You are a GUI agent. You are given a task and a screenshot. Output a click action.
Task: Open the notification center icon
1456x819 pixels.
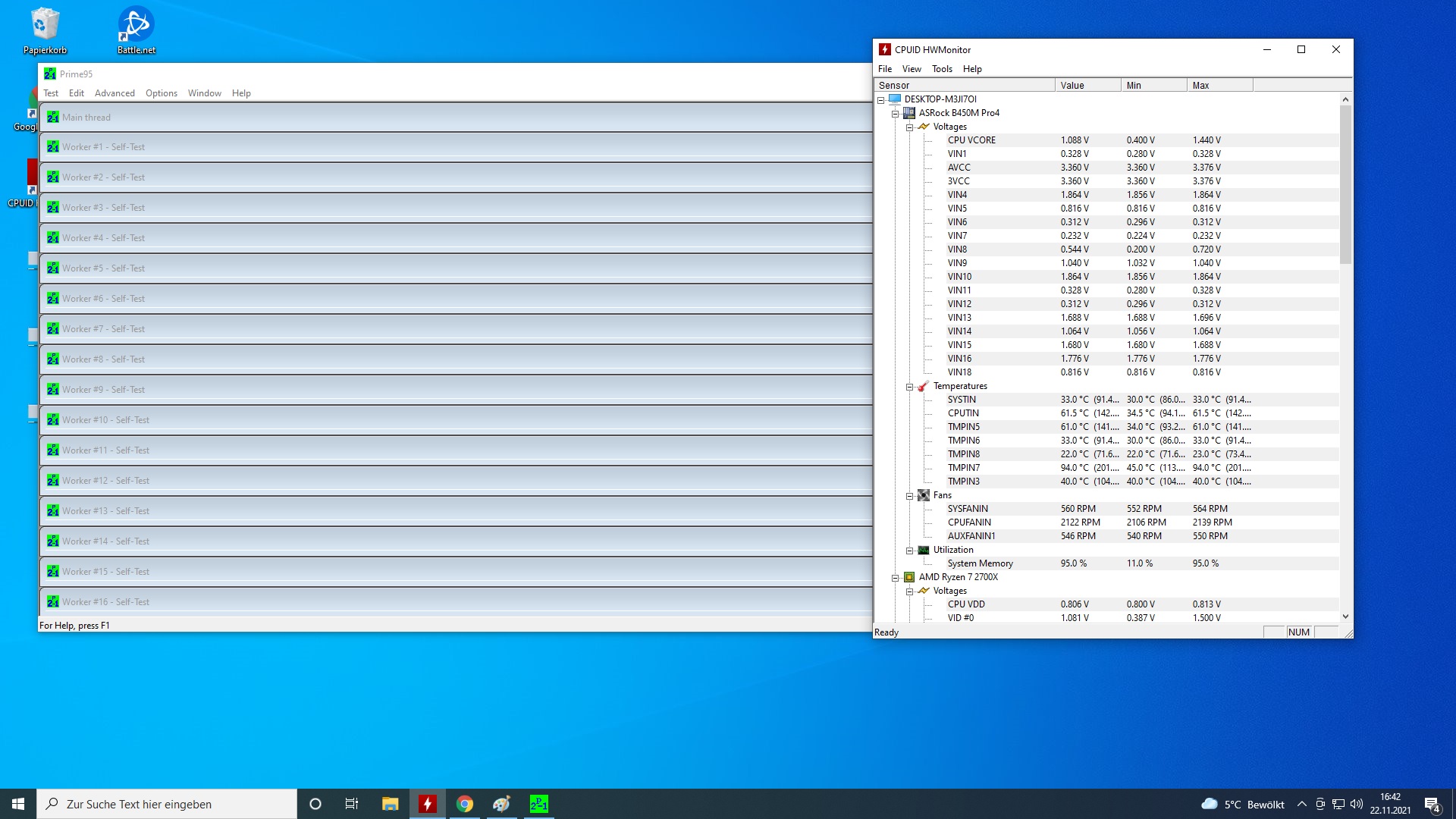tap(1432, 805)
